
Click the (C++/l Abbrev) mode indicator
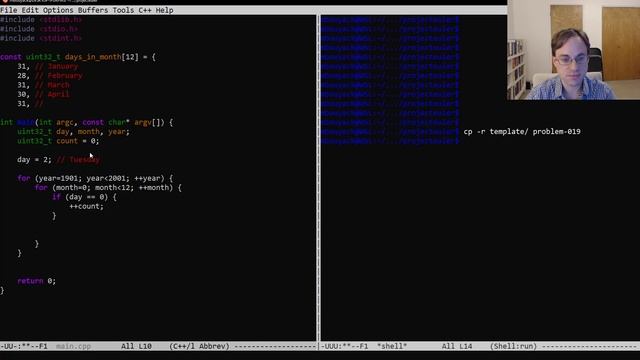click(200, 346)
